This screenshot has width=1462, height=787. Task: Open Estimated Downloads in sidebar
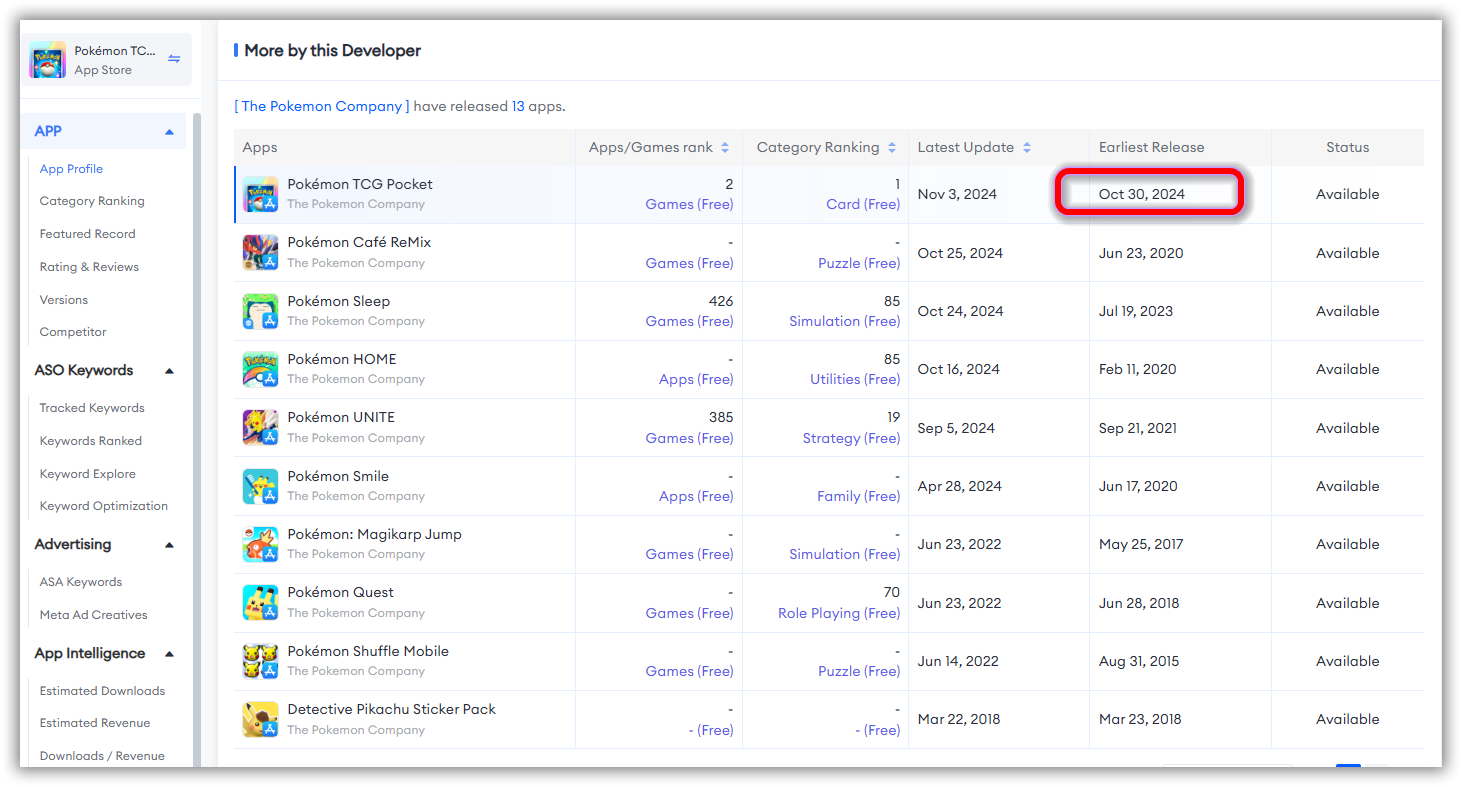coord(102,691)
